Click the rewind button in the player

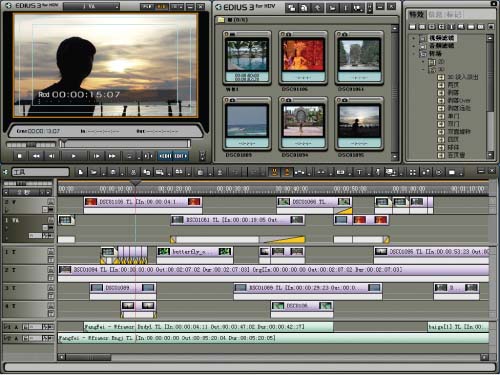pos(36,156)
